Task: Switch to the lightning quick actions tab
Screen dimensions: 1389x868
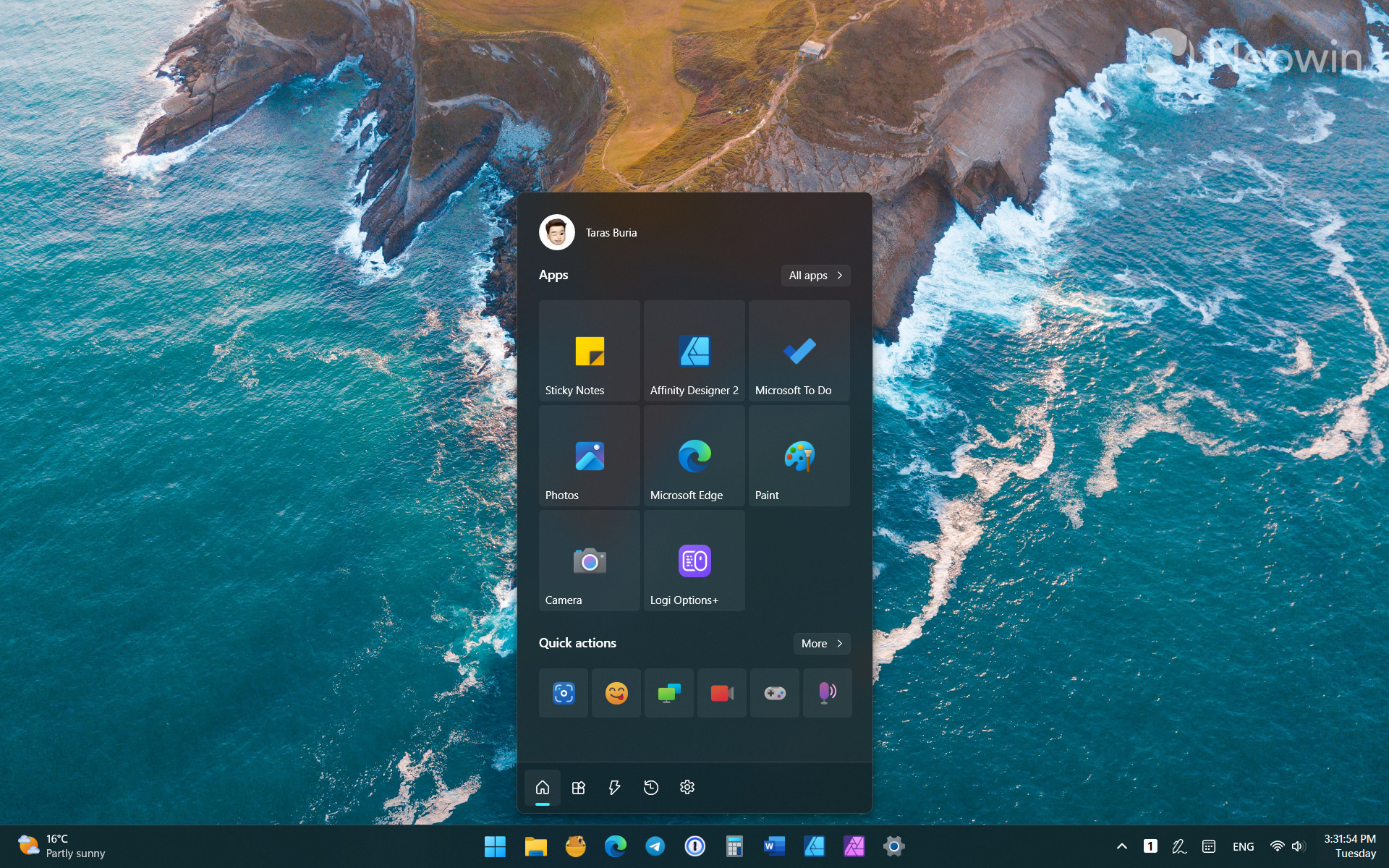Action: pyautogui.click(x=615, y=788)
